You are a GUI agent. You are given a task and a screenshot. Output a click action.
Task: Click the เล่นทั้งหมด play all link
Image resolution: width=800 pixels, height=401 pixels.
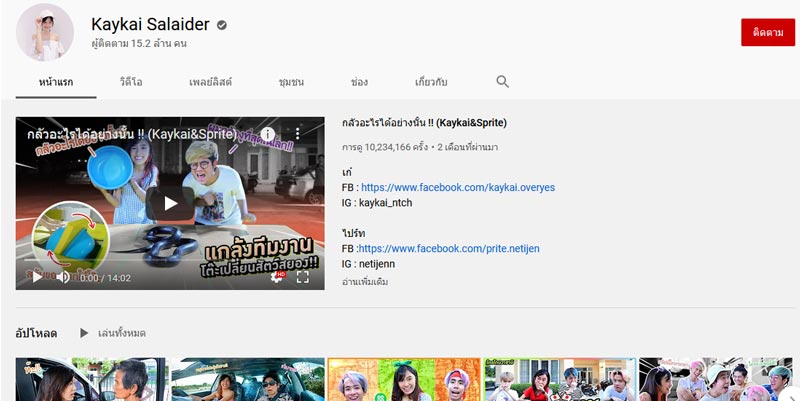(121, 333)
